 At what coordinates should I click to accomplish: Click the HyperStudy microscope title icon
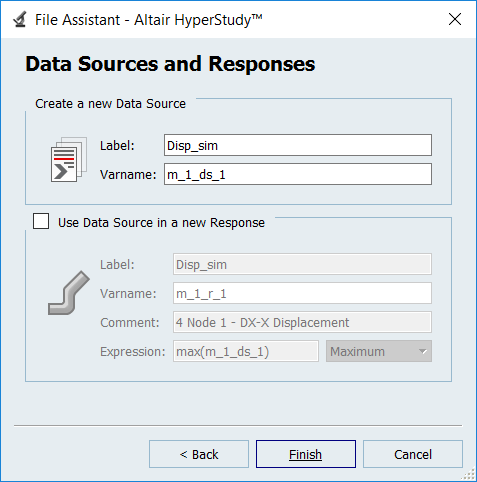[20, 19]
